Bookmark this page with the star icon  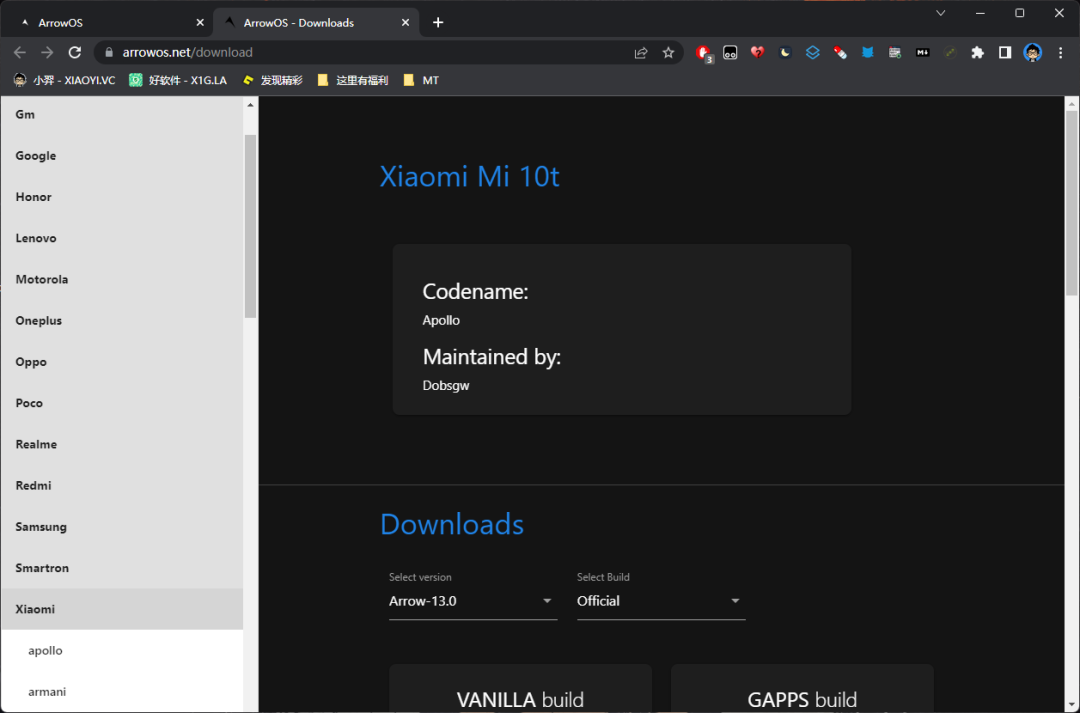pos(668,53)
